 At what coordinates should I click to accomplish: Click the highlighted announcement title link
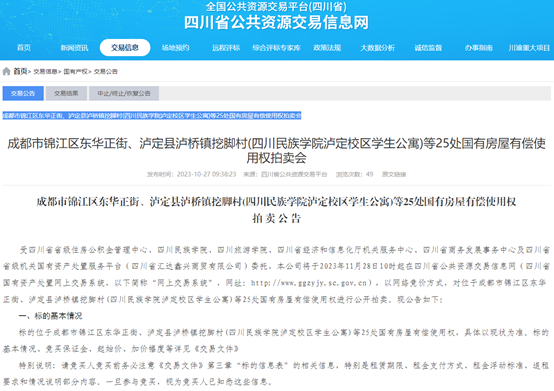pyautogui.click(x=152, y=115)
